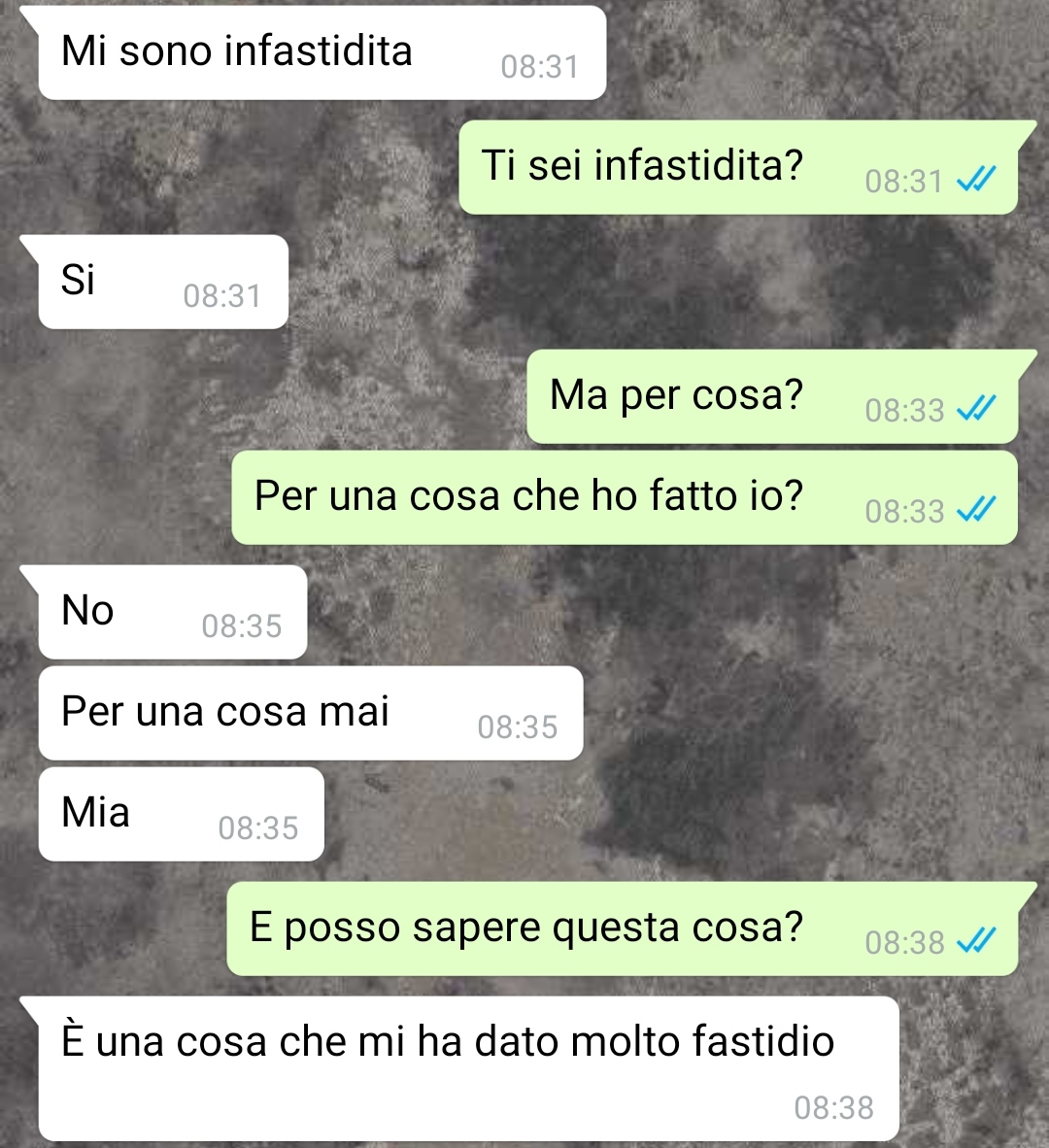Select the "Mi sono infastidita" message bubble
The width and height of the screenshot is (1049, 1148).
click(322, 52)
